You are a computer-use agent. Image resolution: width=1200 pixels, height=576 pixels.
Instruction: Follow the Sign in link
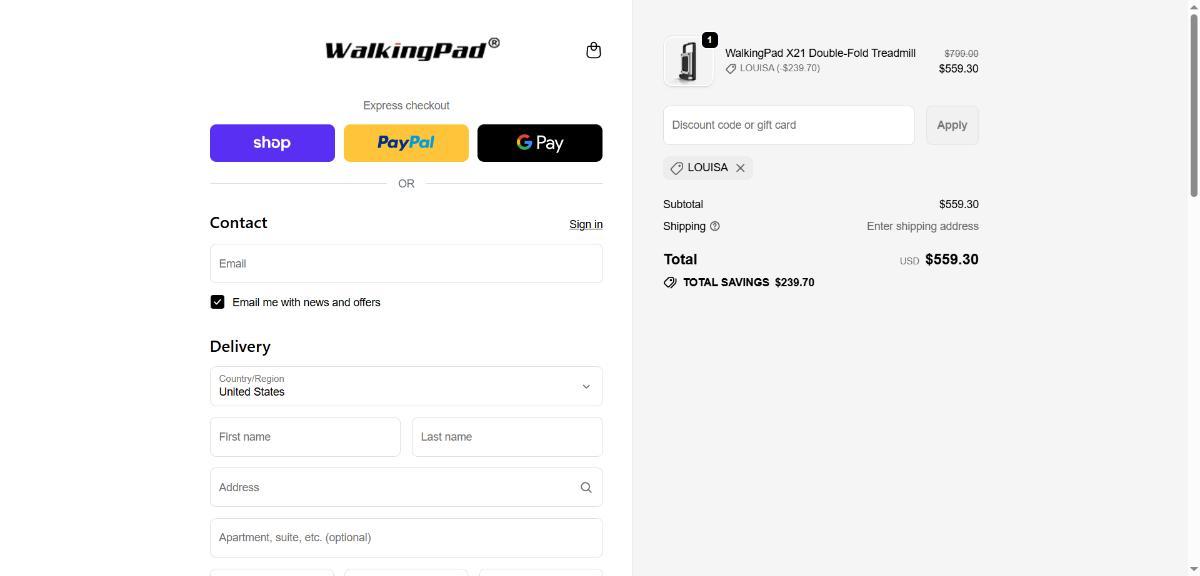click(586, 224)
